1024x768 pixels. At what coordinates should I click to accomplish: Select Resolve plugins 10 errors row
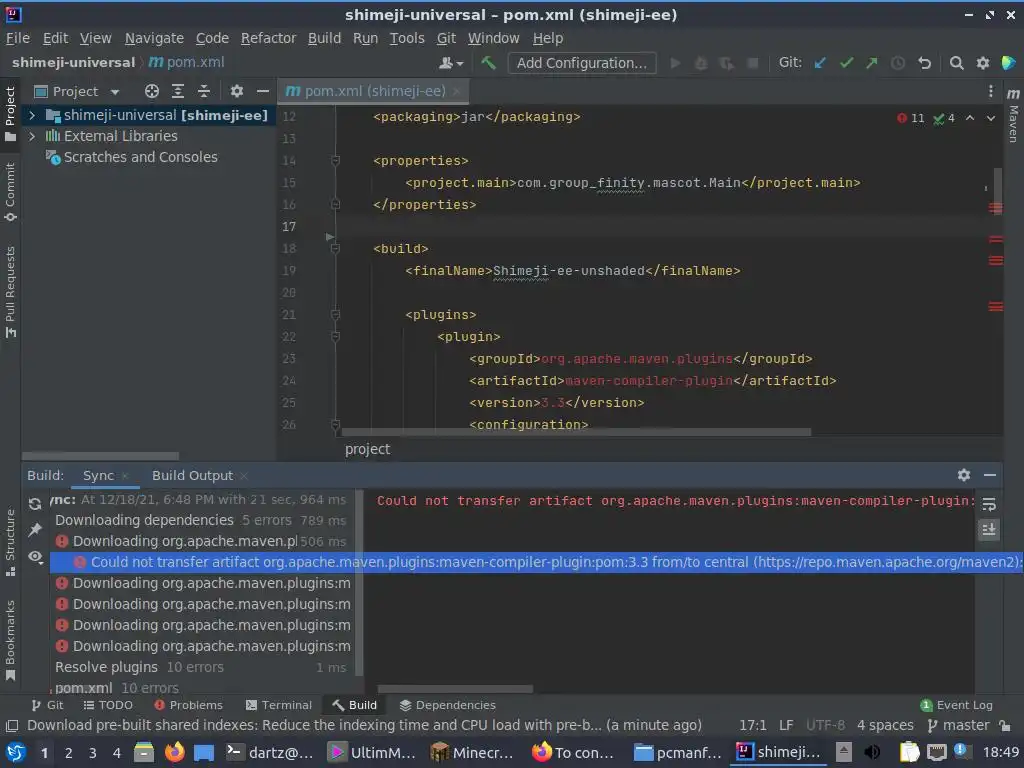point(201,667)
